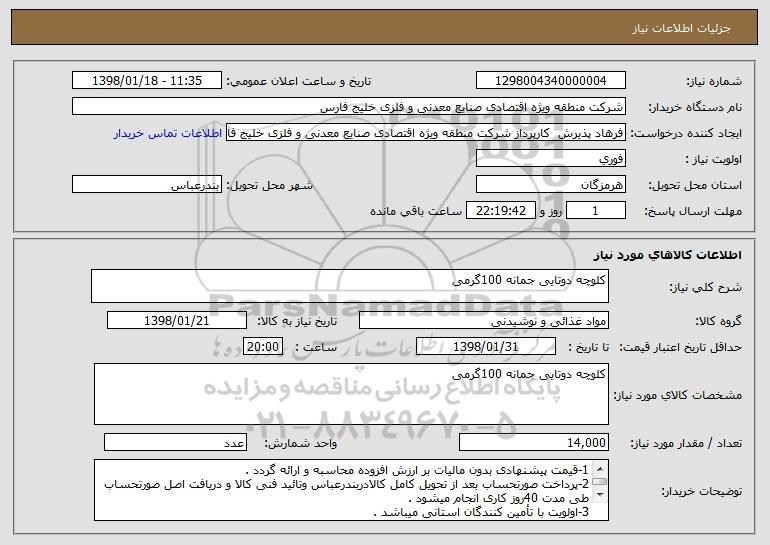Click the label ایجاد کننده درخواست
This screenshot has height=545, width=770.
pyautogui.click(x=686, y=133)
